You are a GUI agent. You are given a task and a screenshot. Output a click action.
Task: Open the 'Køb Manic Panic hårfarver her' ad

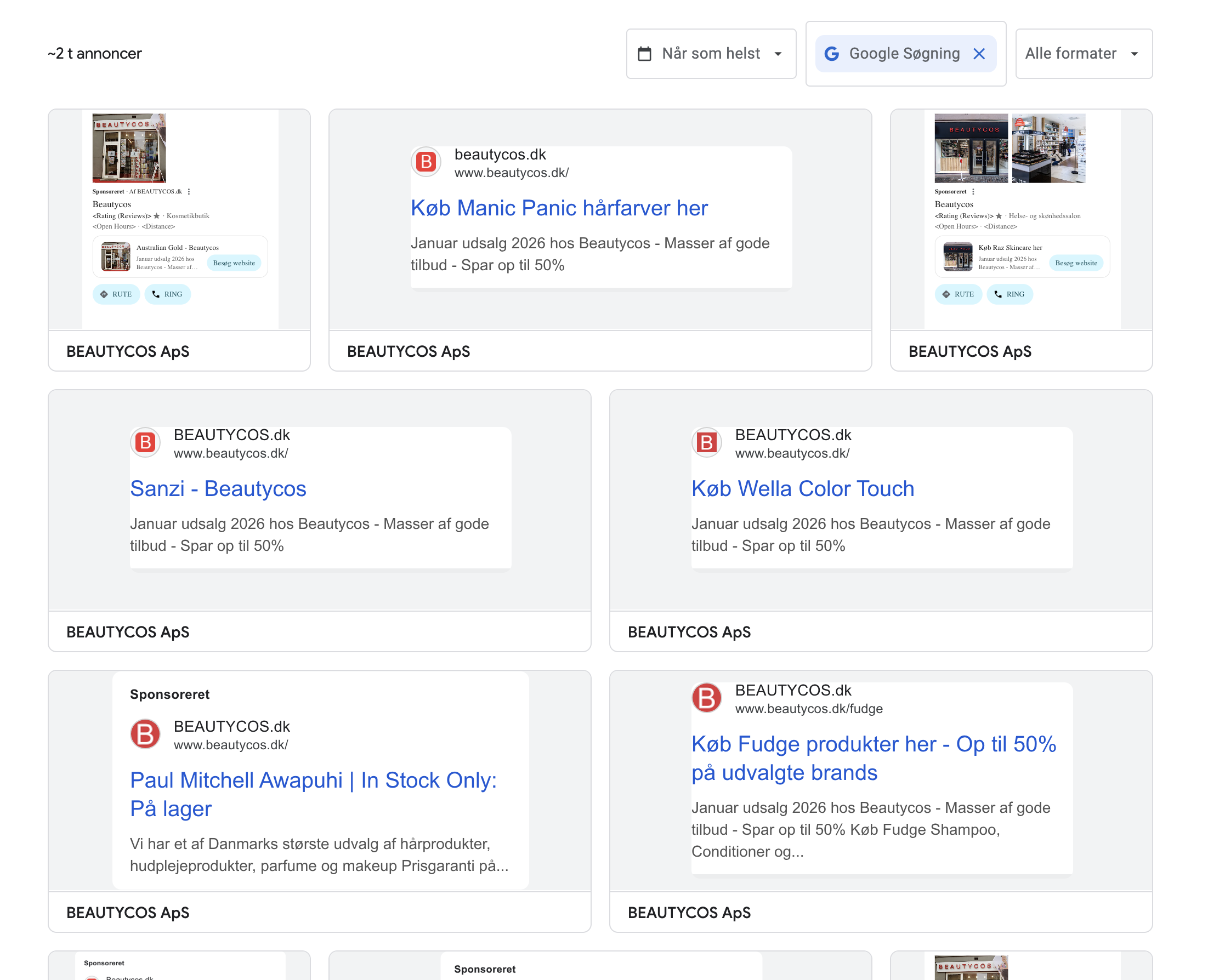click(x=559, y=208)
